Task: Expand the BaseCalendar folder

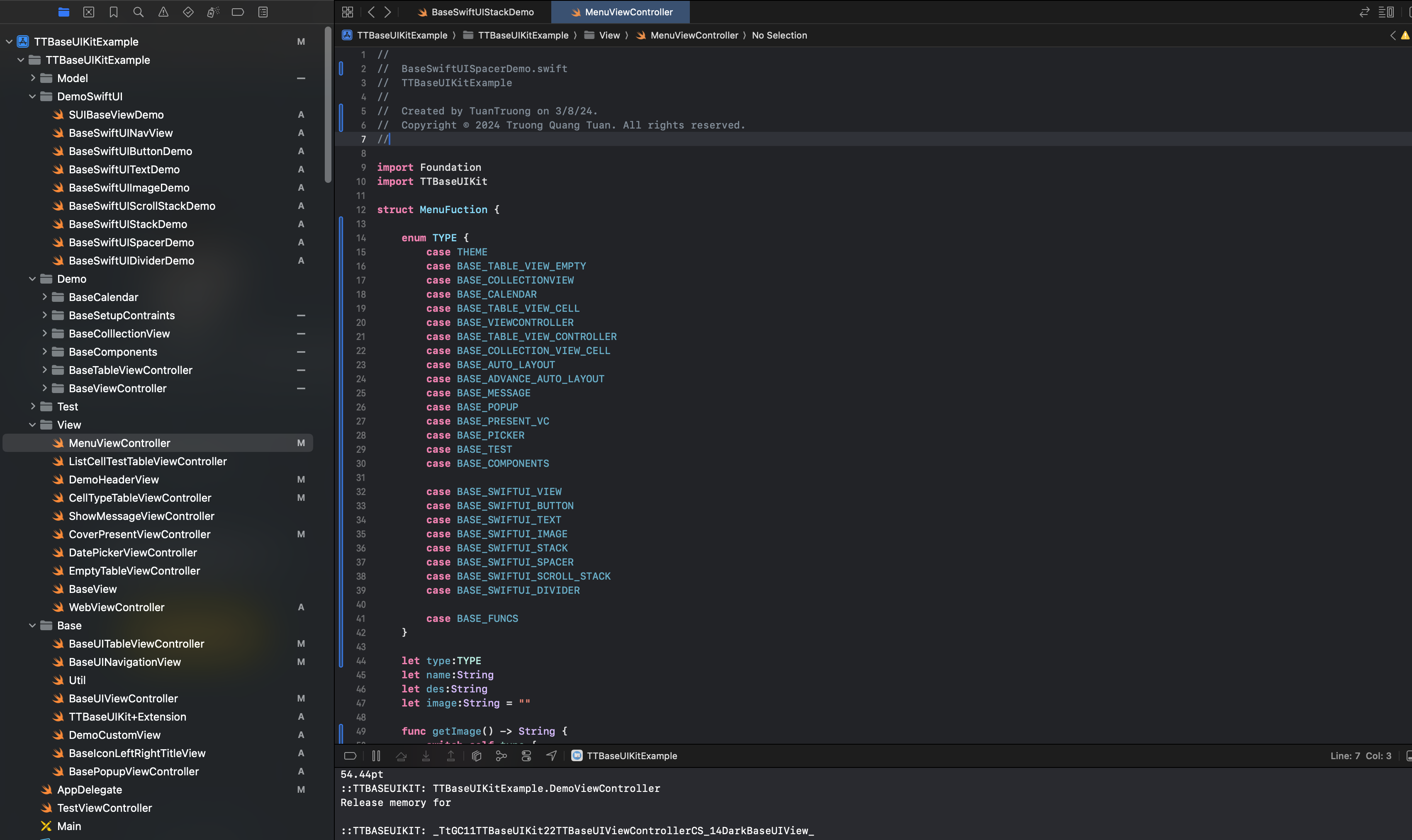Action: coord(44,296)
